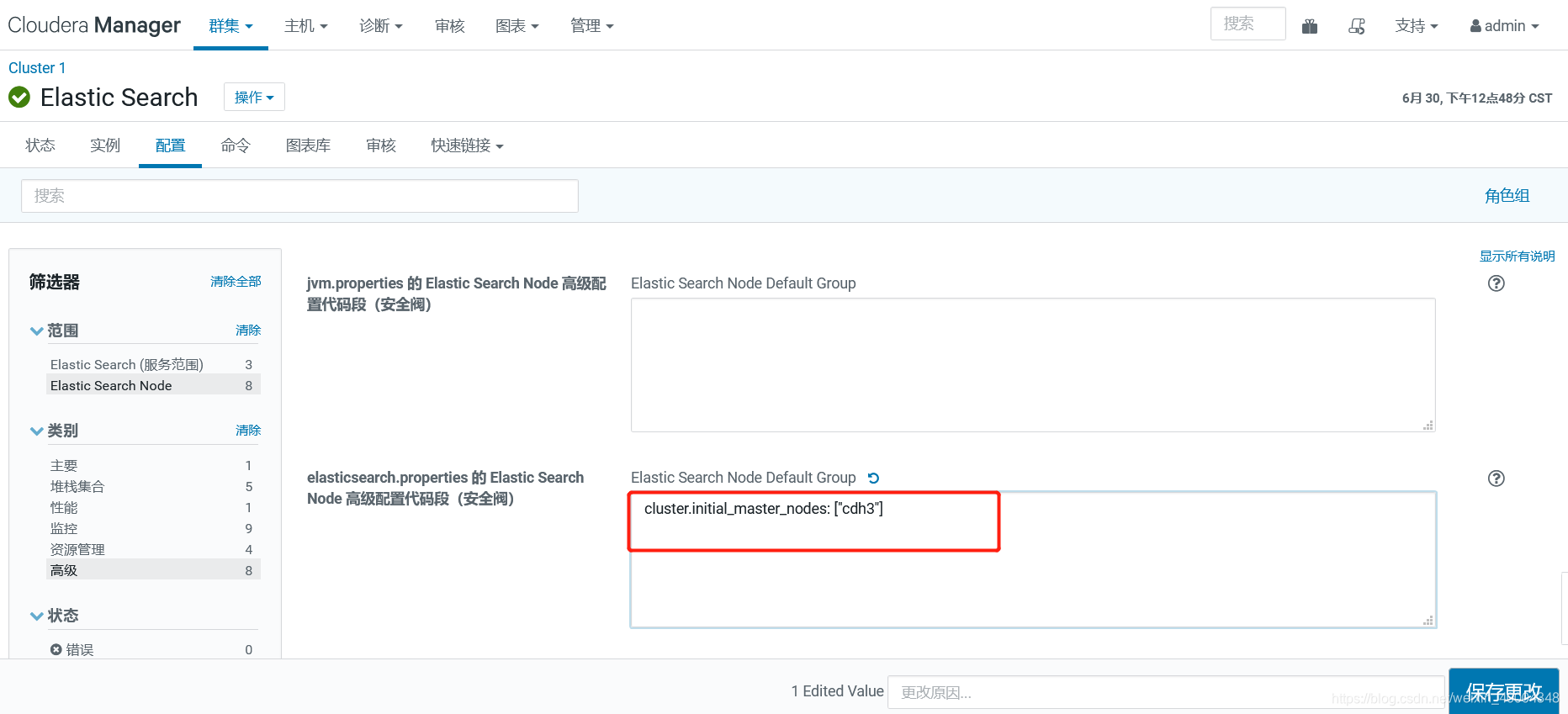Image resolution: width=1568 pixels, height=714 pixels.
Task: Open the 操作 actions dropdown
Action: coord(254,97)
